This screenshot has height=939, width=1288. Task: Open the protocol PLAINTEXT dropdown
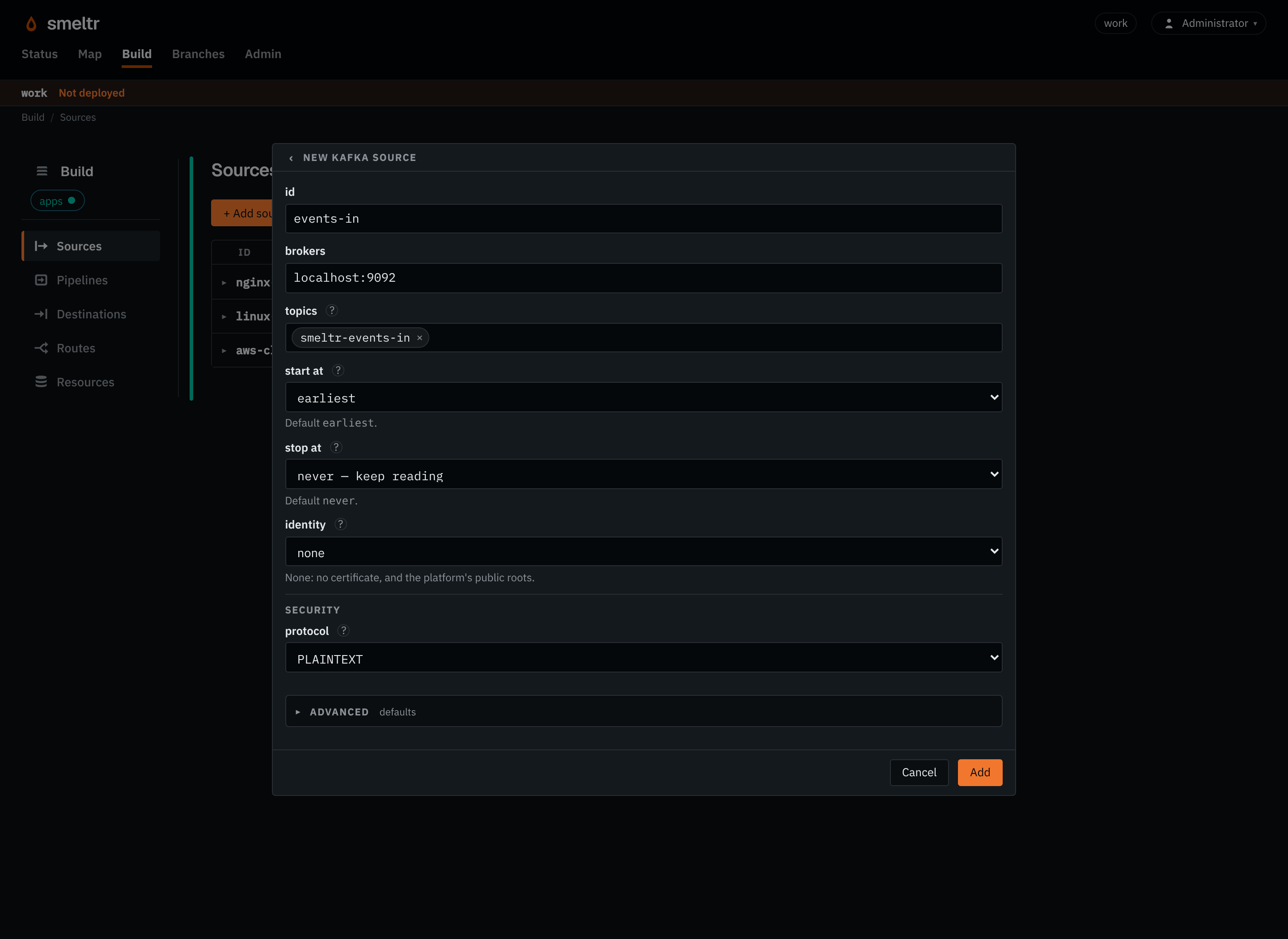644,658
